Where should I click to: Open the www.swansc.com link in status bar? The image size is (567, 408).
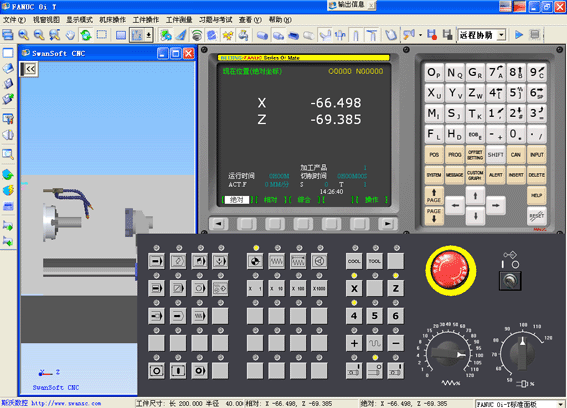(66, 403)
